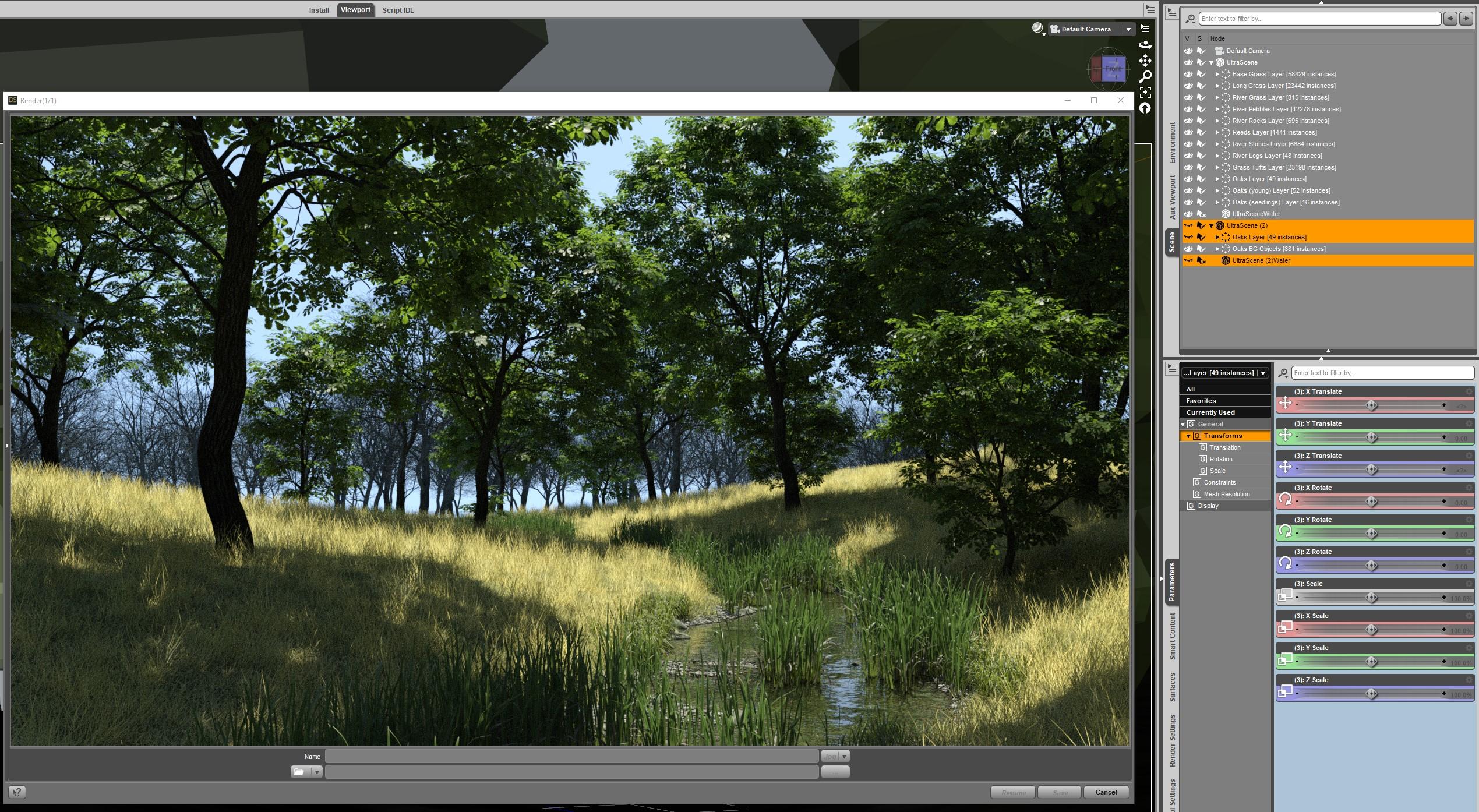Open the Default Camera dropdown
This screenshot has height=812, width=1479.
1128,29
